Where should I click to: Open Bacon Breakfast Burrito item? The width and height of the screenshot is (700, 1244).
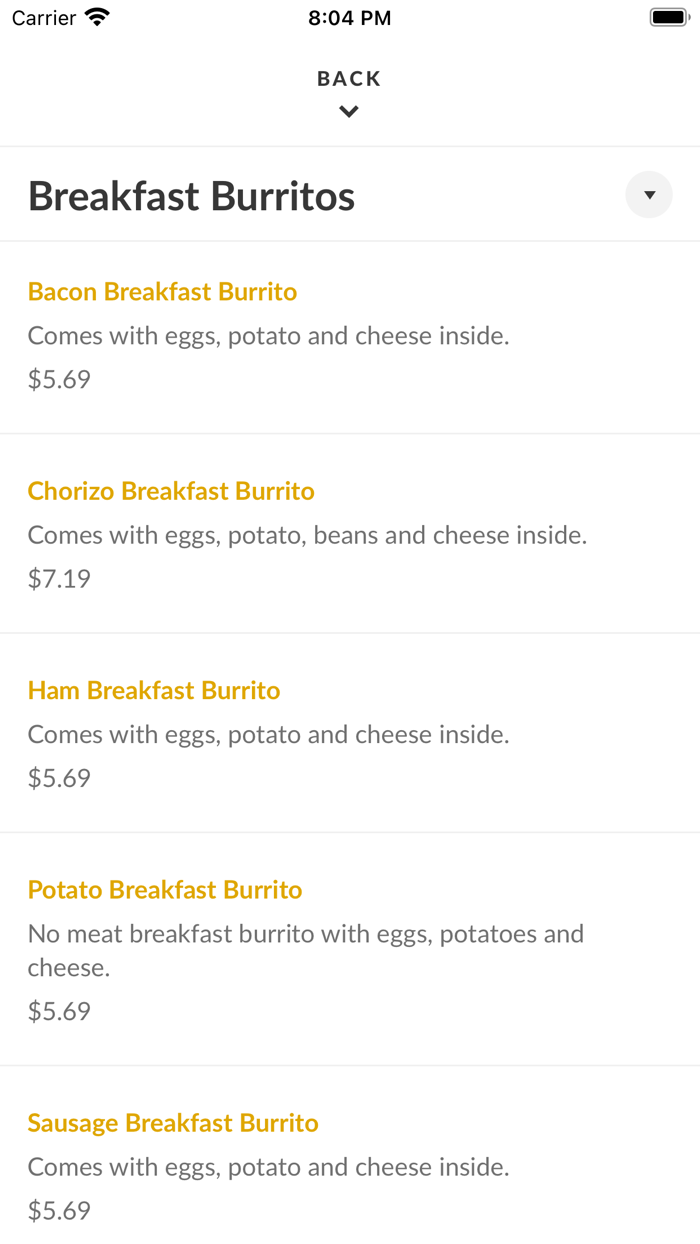[162, 292]
